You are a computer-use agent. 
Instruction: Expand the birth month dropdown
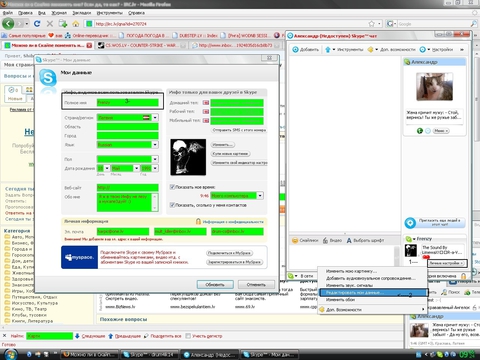[137, 168]
